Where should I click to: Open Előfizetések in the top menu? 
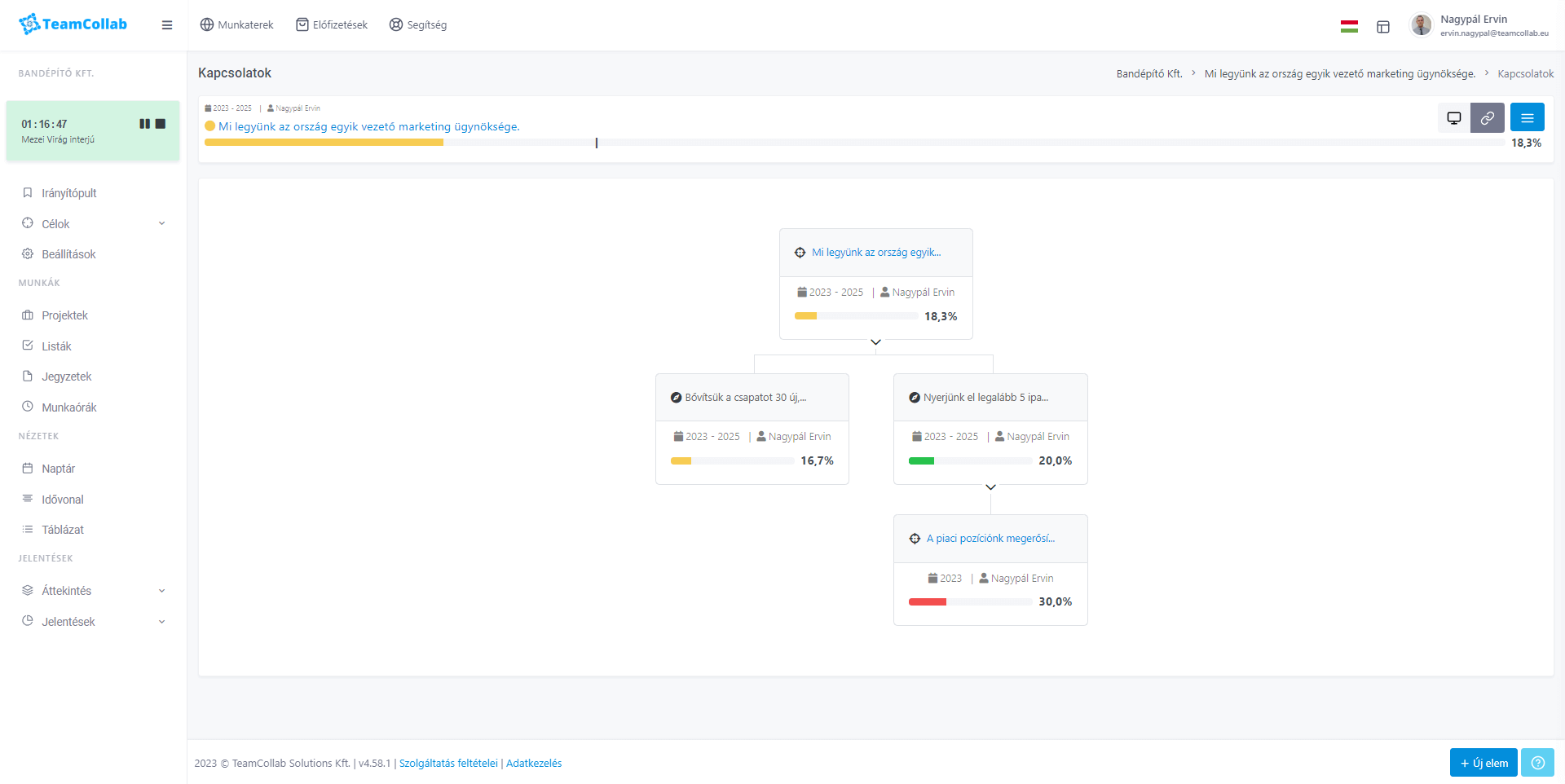point(332,25)
